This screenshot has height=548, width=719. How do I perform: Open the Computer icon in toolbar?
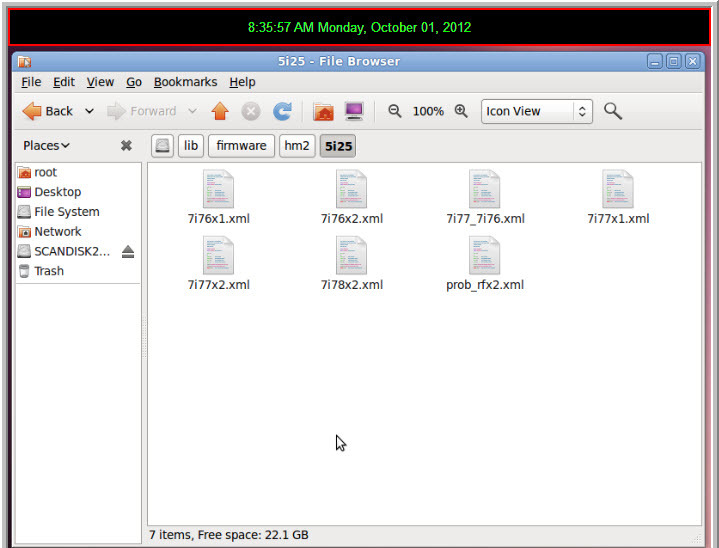point(354,111)
